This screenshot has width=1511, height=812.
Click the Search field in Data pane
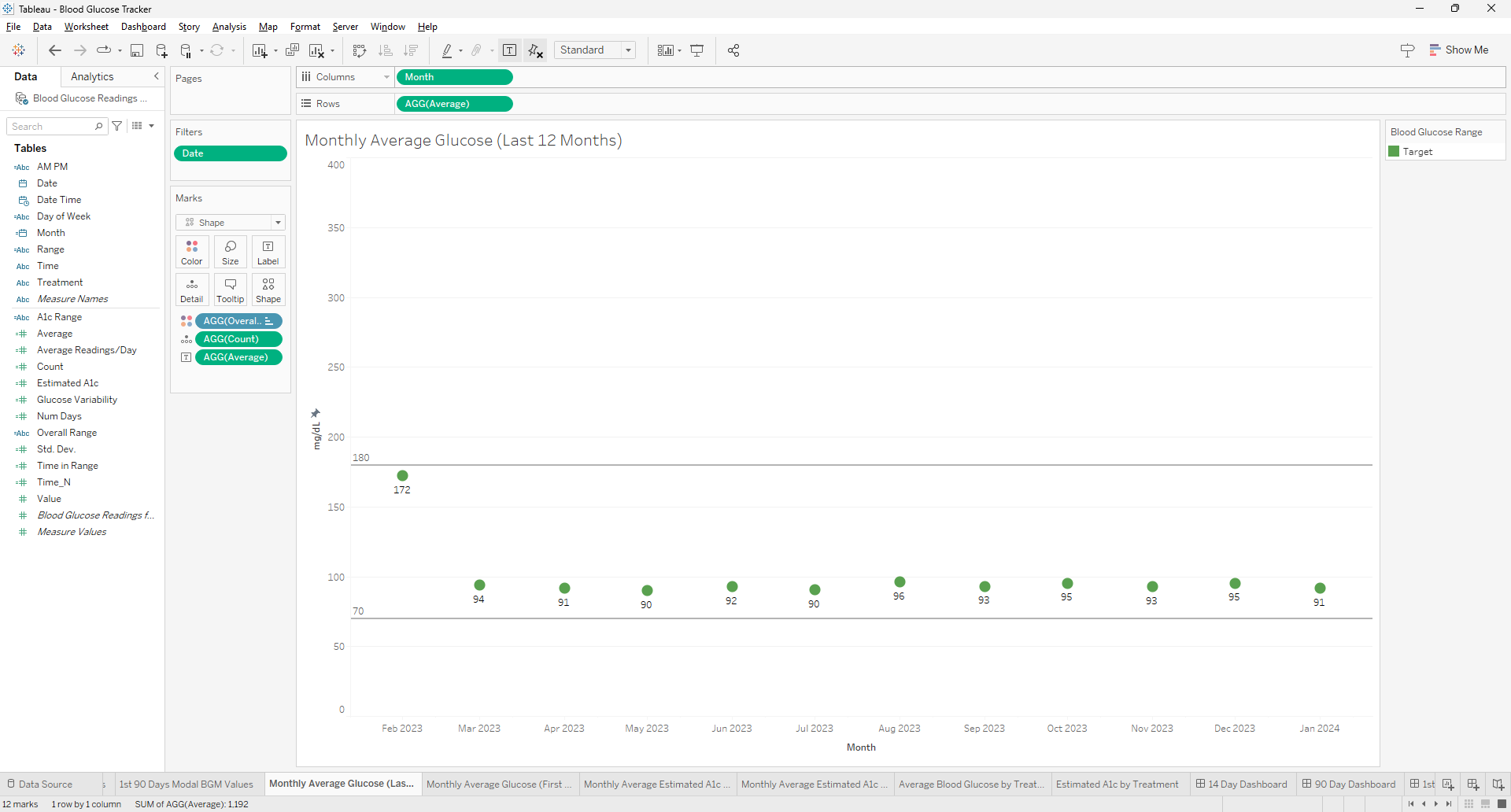pos(52,127)
